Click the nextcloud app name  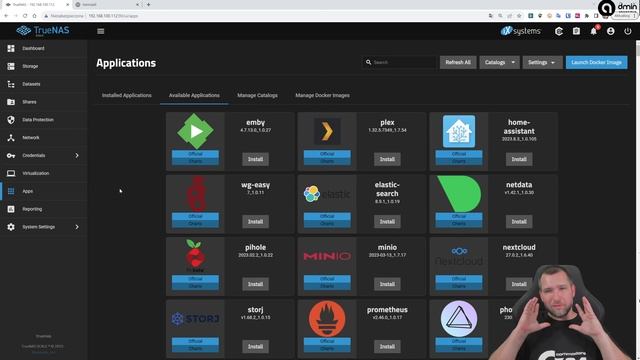coord(519,247)
